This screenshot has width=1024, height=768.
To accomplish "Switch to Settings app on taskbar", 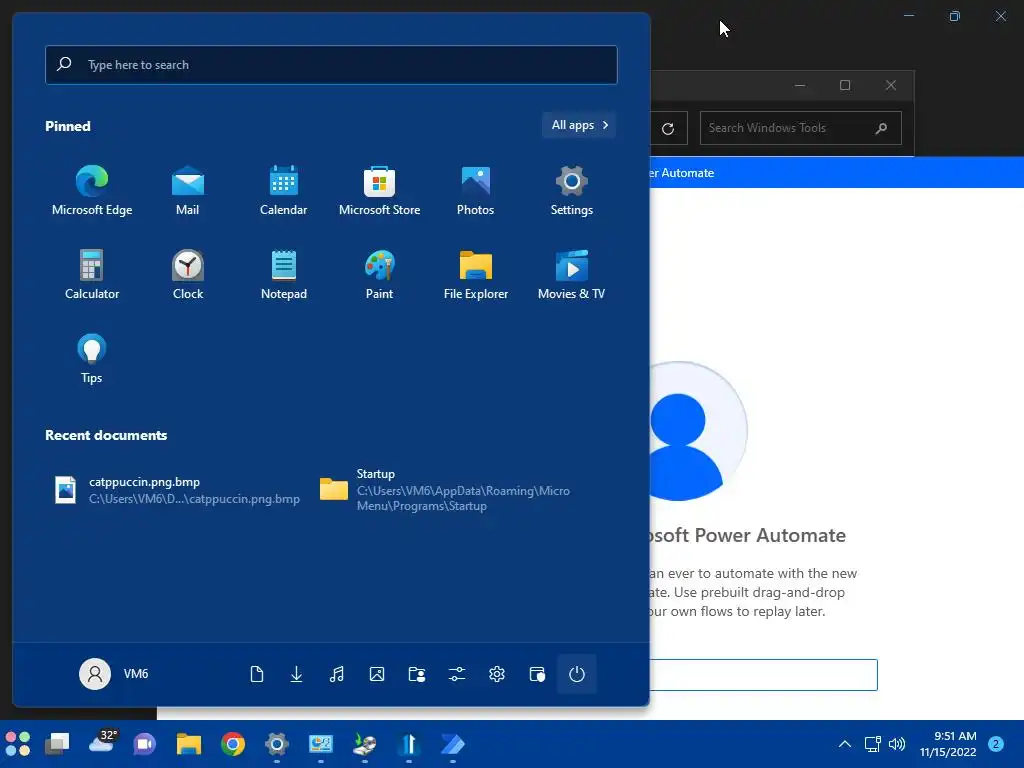I will (x=277, y=744).
